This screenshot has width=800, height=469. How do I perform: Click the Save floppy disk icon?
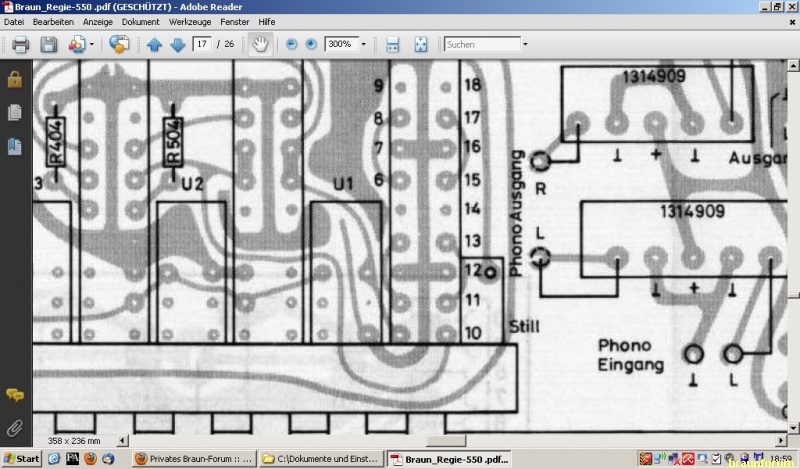(x=49, y=44)
